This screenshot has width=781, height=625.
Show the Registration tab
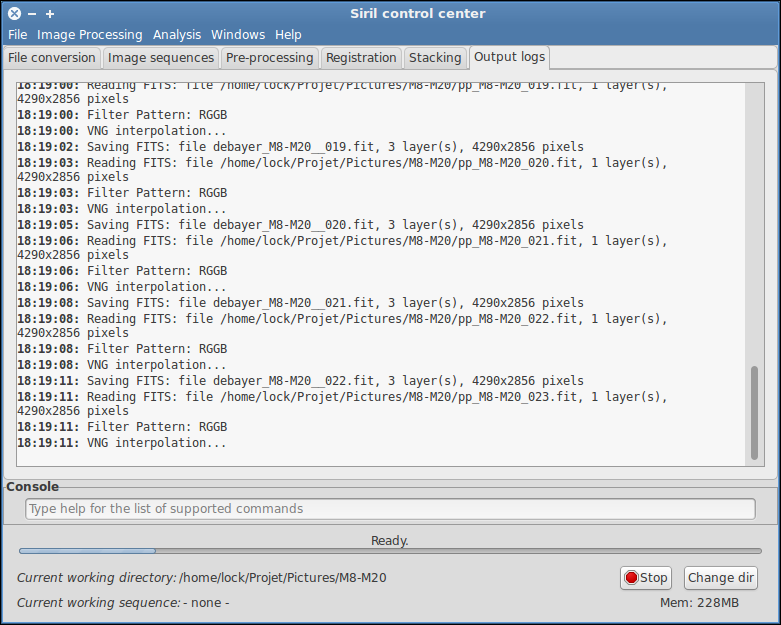[362, 58]
